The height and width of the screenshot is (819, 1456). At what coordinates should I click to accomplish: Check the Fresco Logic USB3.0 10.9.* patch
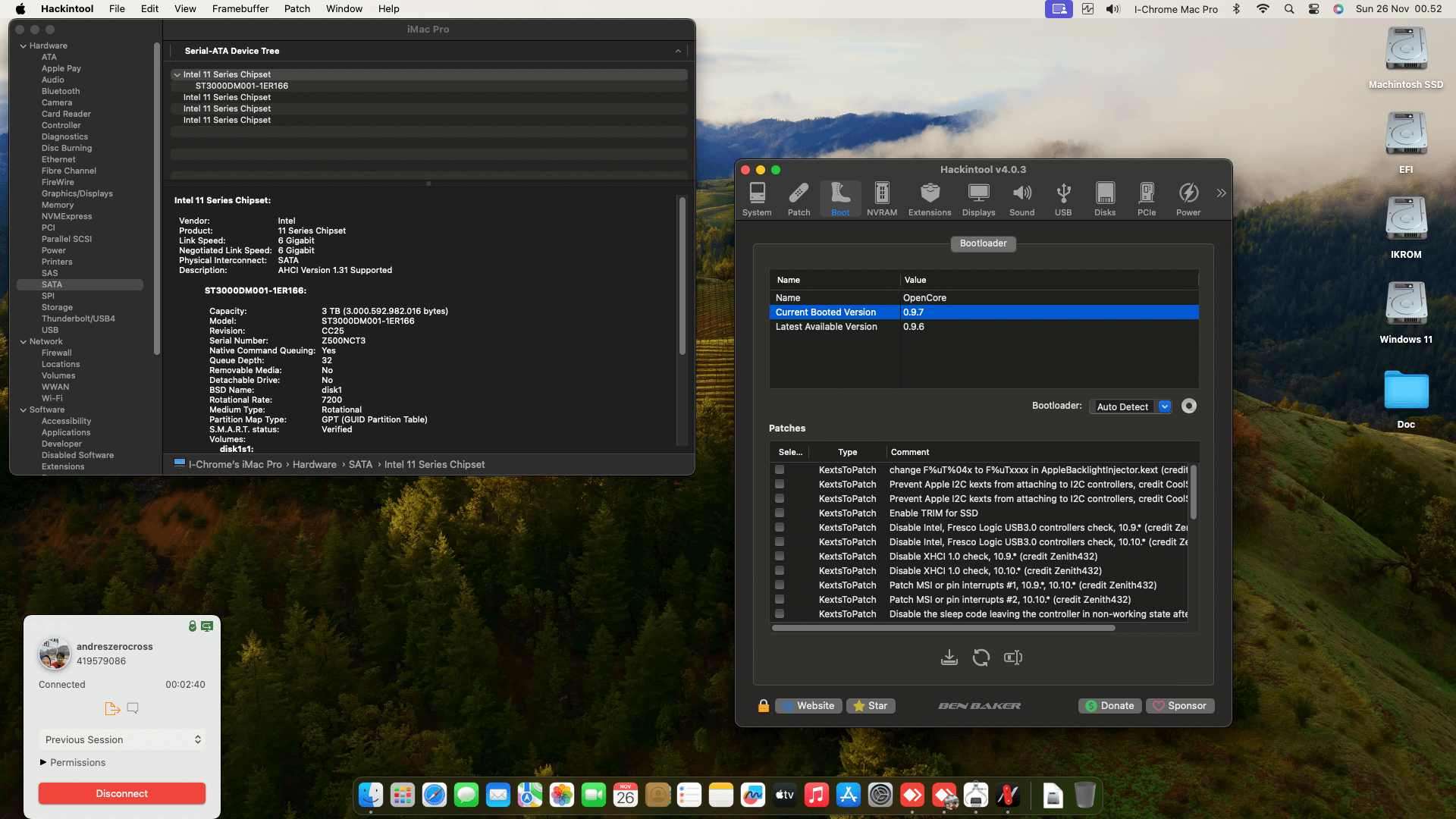pyautogui.click(x=780, y=528)
